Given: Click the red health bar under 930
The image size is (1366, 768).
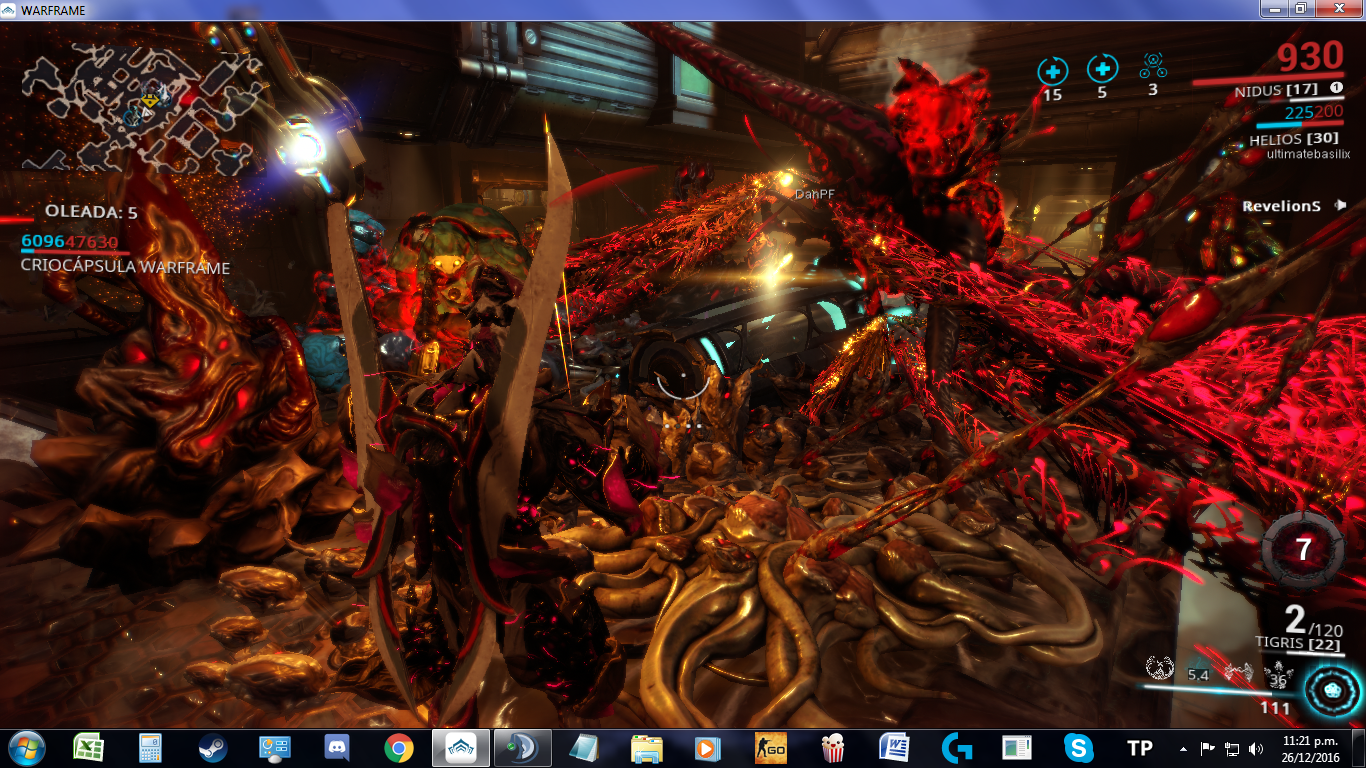Looking at the screenshot, I should 1268,79.
